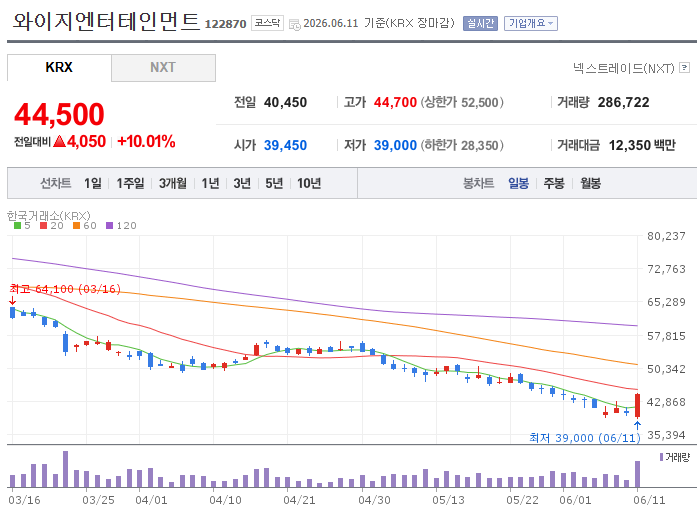The width and height of the screenshot is (697, 519).
Task: Select the 월봉 monthly candle chart
Action: point(590,183)
